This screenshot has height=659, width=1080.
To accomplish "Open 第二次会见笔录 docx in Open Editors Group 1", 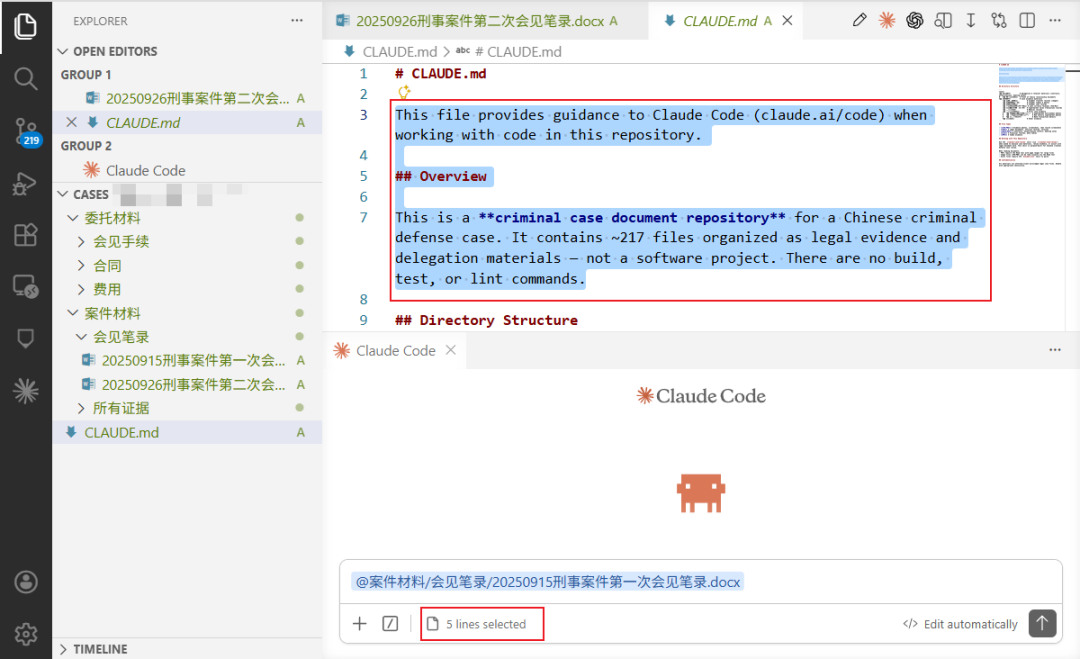I will click(x=187, y=98).
